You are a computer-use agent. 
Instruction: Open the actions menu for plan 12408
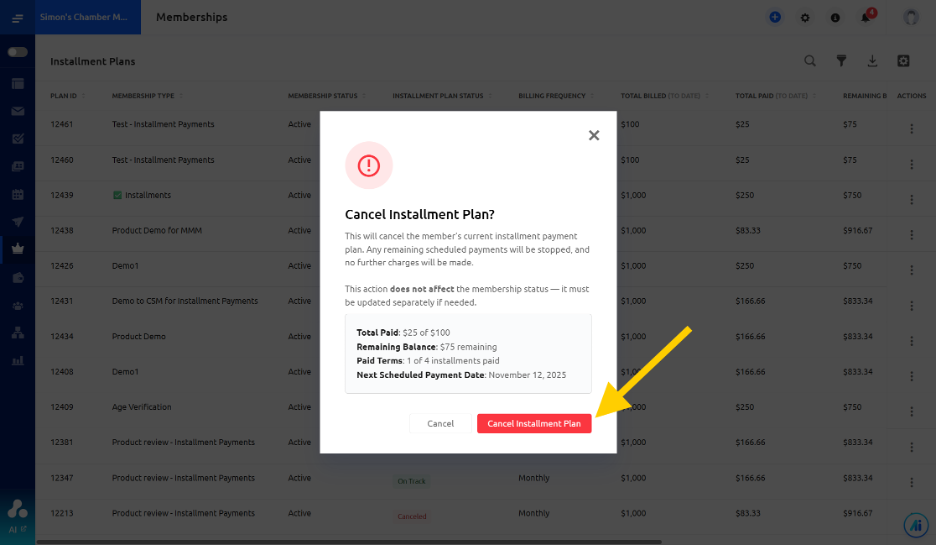pos(911,376)
